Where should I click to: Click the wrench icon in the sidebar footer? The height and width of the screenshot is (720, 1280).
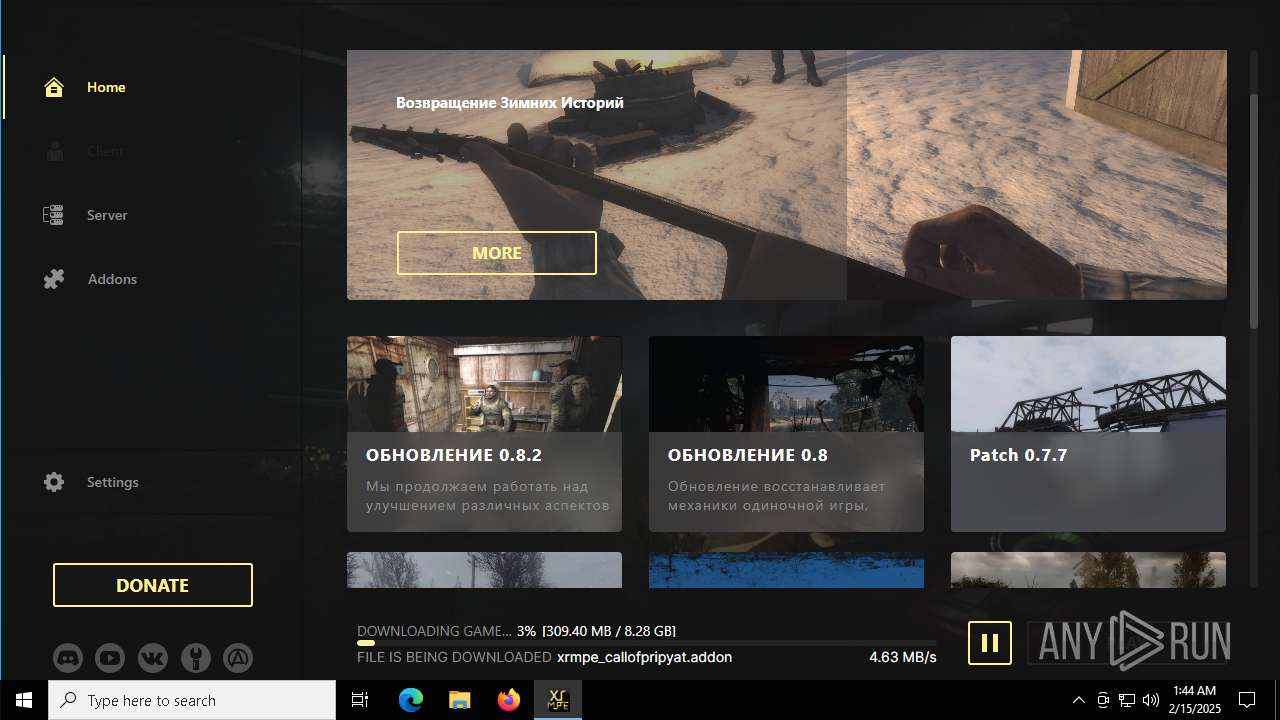(x=195, y=658)
